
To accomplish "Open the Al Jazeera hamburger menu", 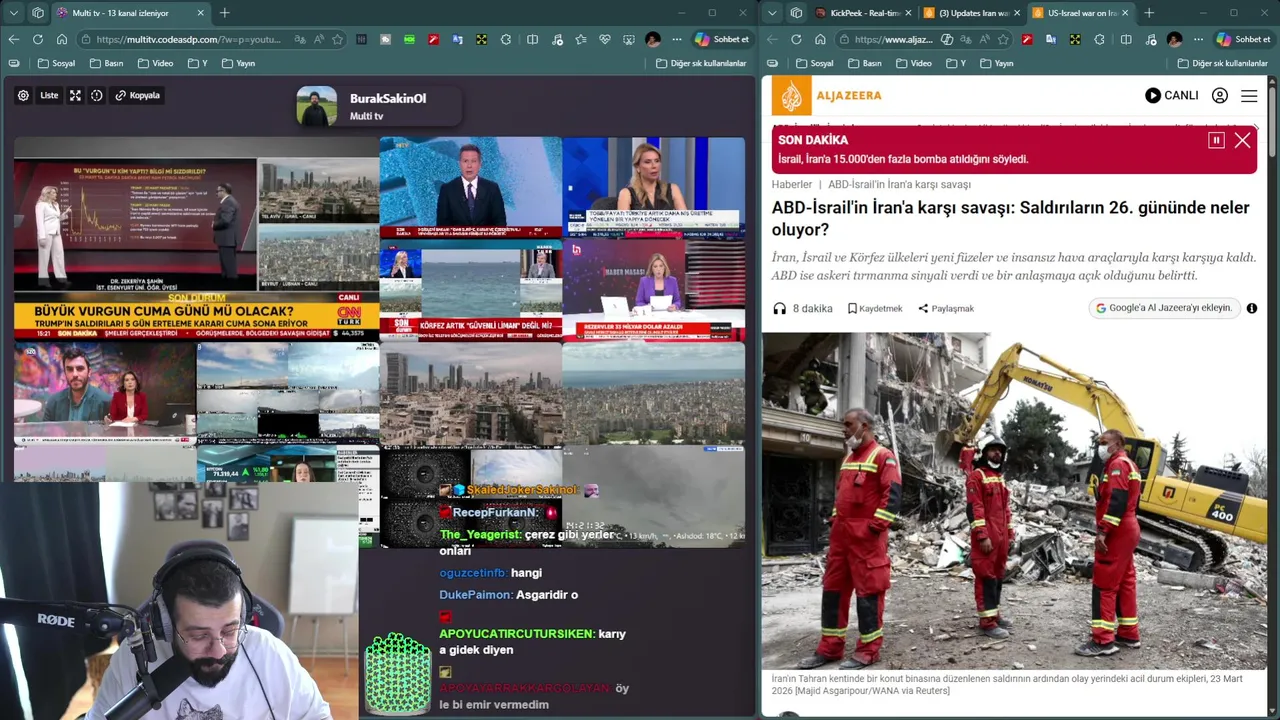I will click(1249, 96).
